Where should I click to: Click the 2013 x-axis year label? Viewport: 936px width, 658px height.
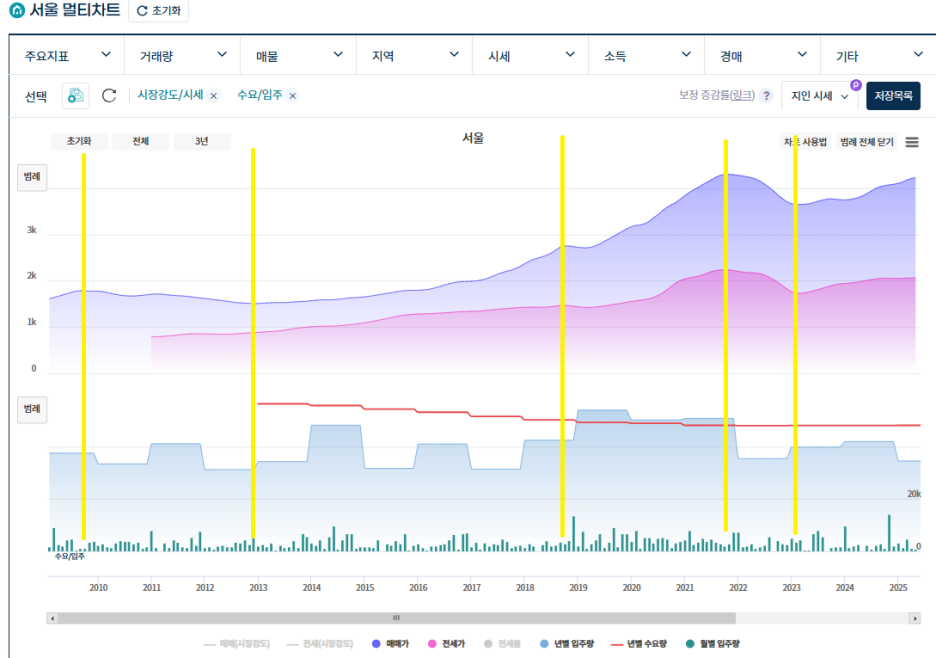258,588
